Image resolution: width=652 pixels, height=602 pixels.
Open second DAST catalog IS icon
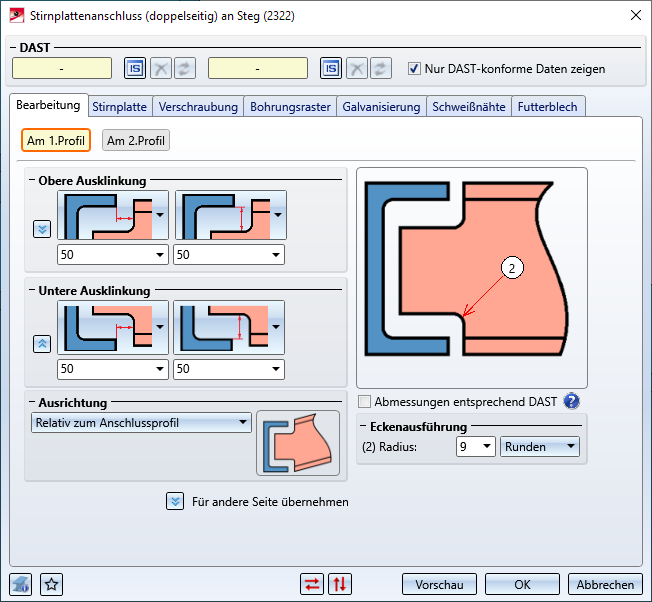pyautogui.click(x=331, y=68)
